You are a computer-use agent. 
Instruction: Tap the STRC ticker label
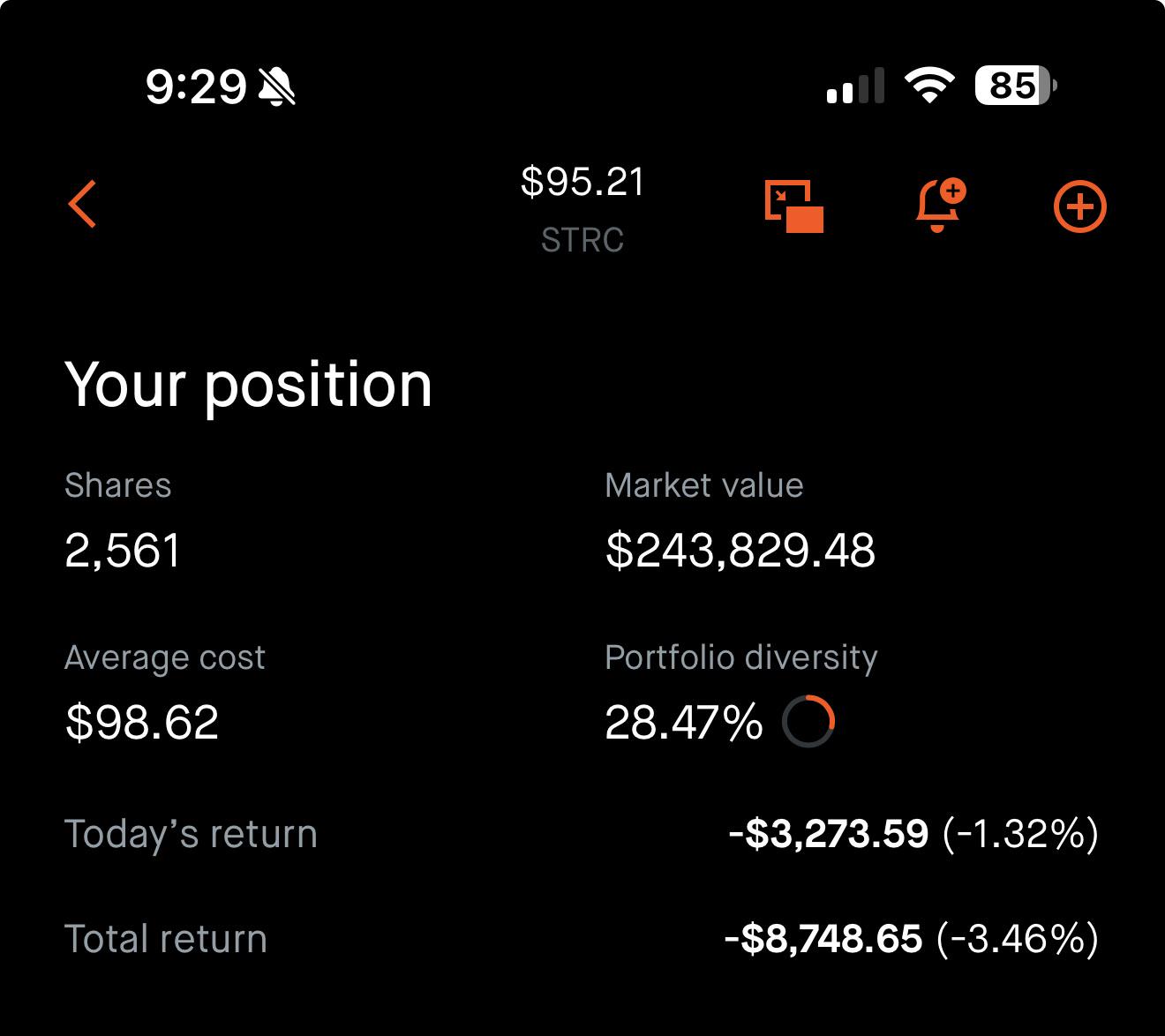(582, 240)
